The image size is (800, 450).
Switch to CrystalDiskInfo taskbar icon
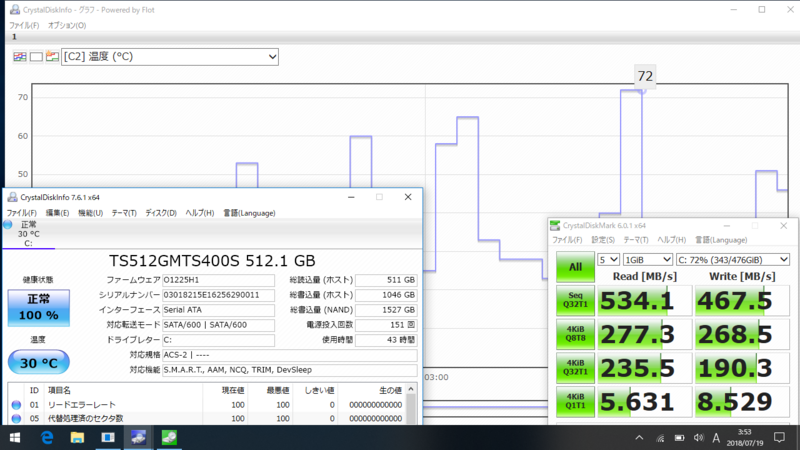coord(138,438)
